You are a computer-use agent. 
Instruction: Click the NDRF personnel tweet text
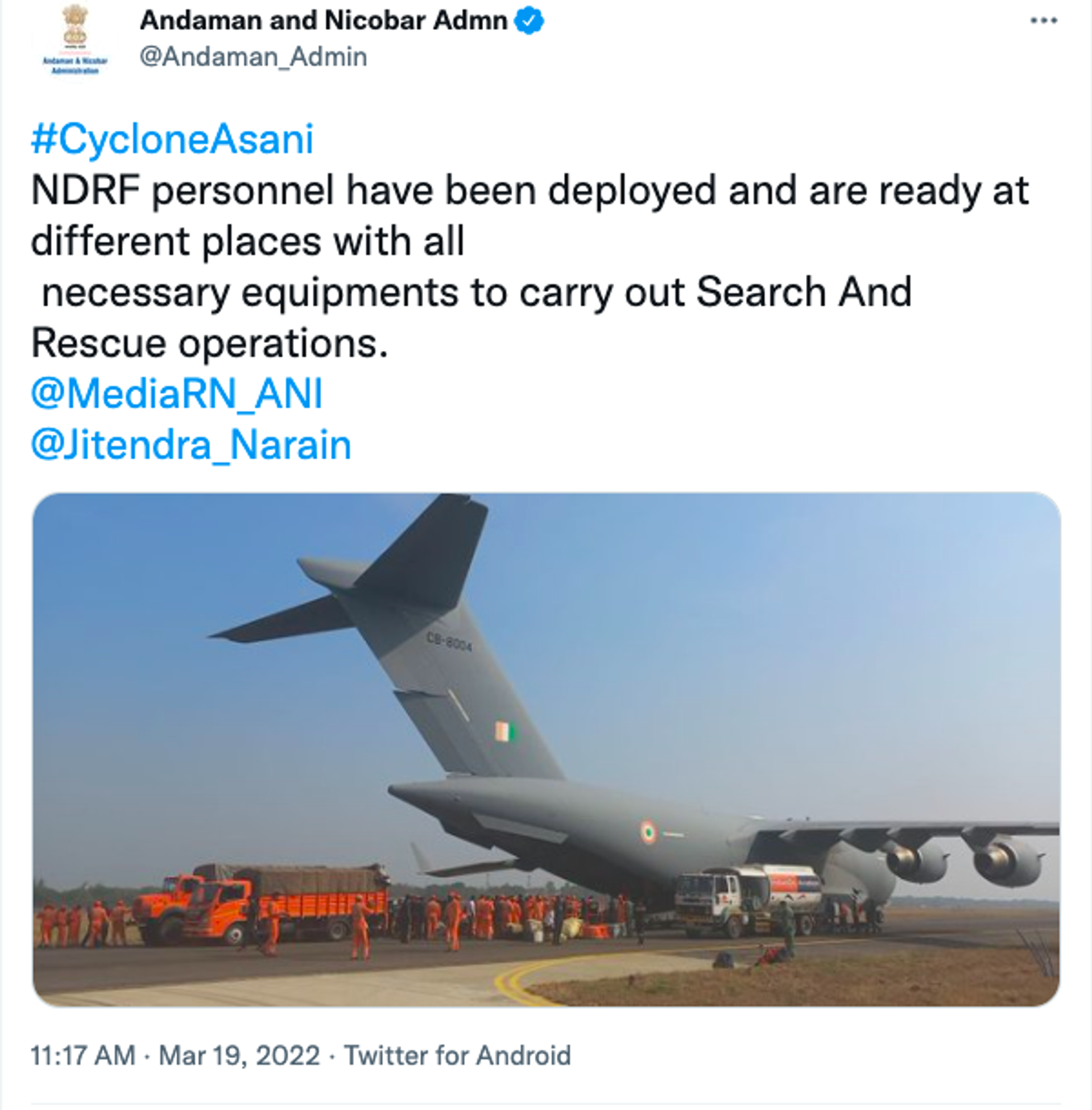[x=530, y=267]
